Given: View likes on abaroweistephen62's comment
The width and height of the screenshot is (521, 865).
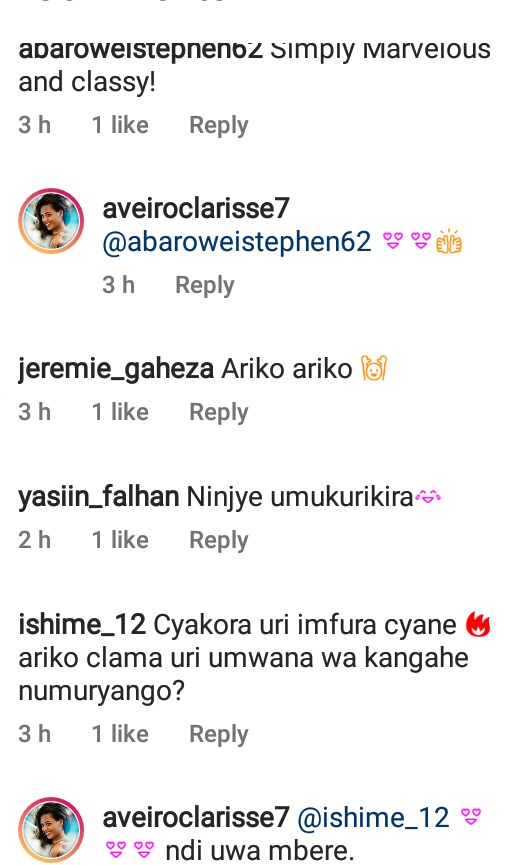Looking at the screenshot, I should pyautogui.click(x=120, y=125).
